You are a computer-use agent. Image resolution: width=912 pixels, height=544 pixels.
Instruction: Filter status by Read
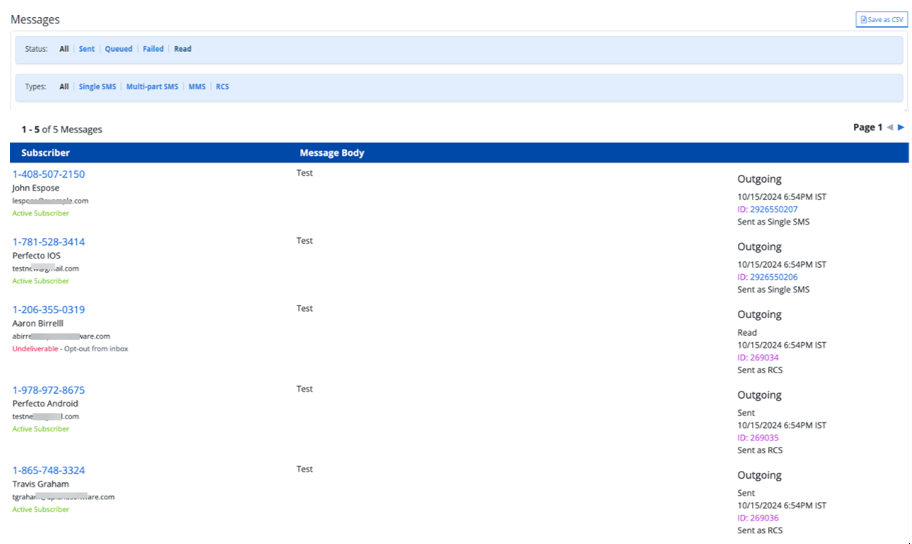click(x=182, y=49)
